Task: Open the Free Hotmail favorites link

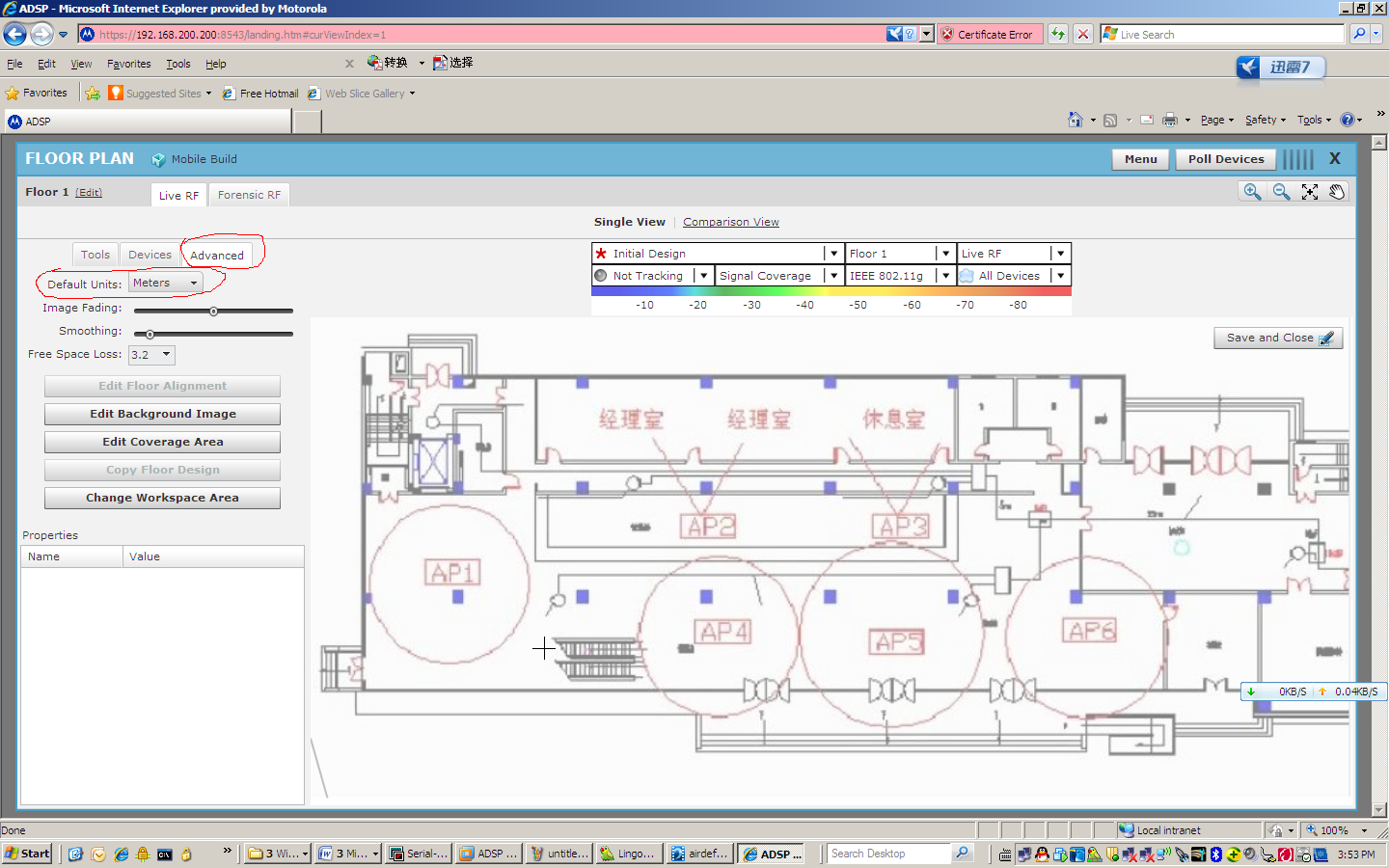Action: click(x=261, y=94)
